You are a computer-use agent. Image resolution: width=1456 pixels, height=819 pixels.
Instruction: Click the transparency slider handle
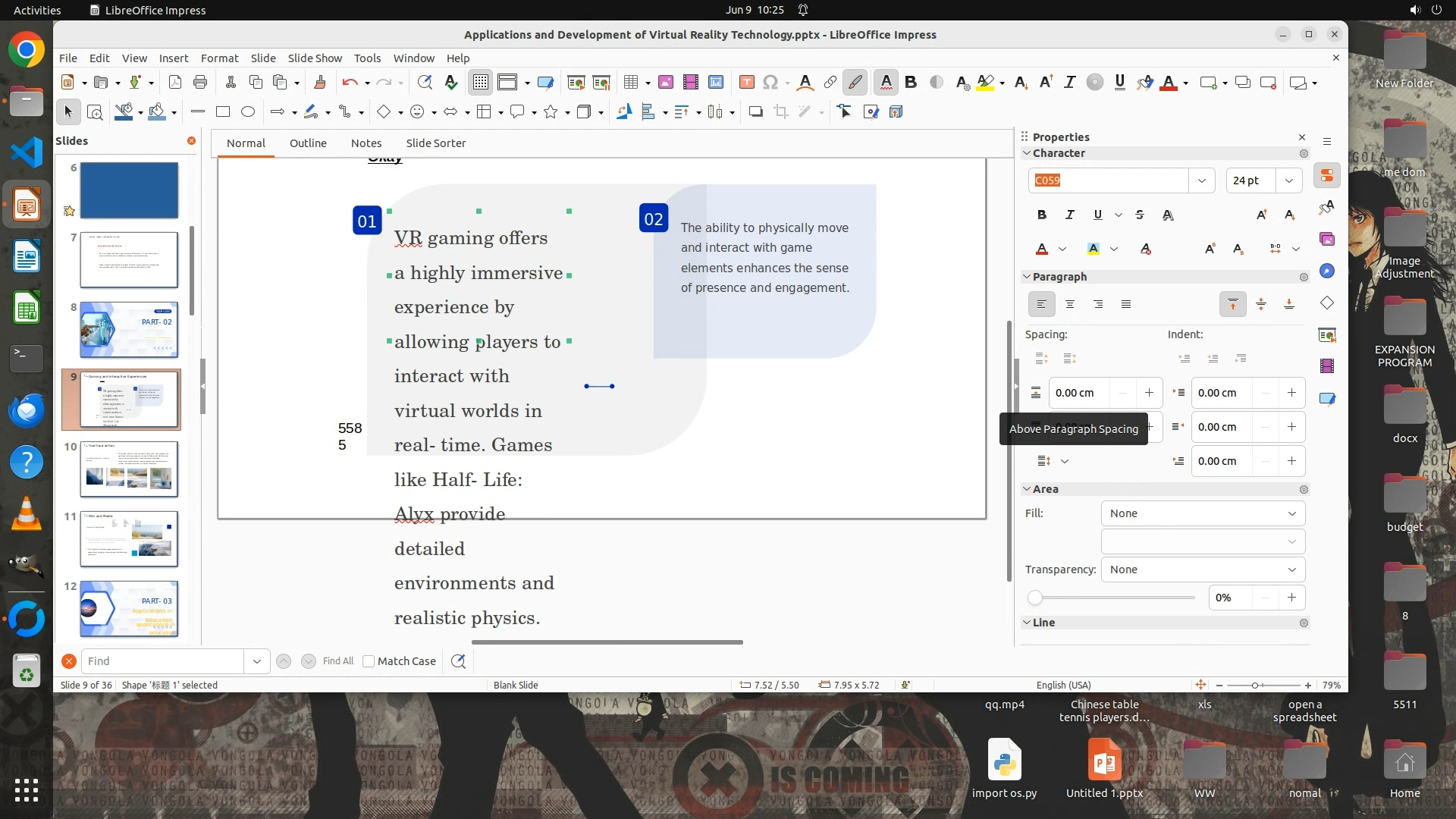[1035, 598]
